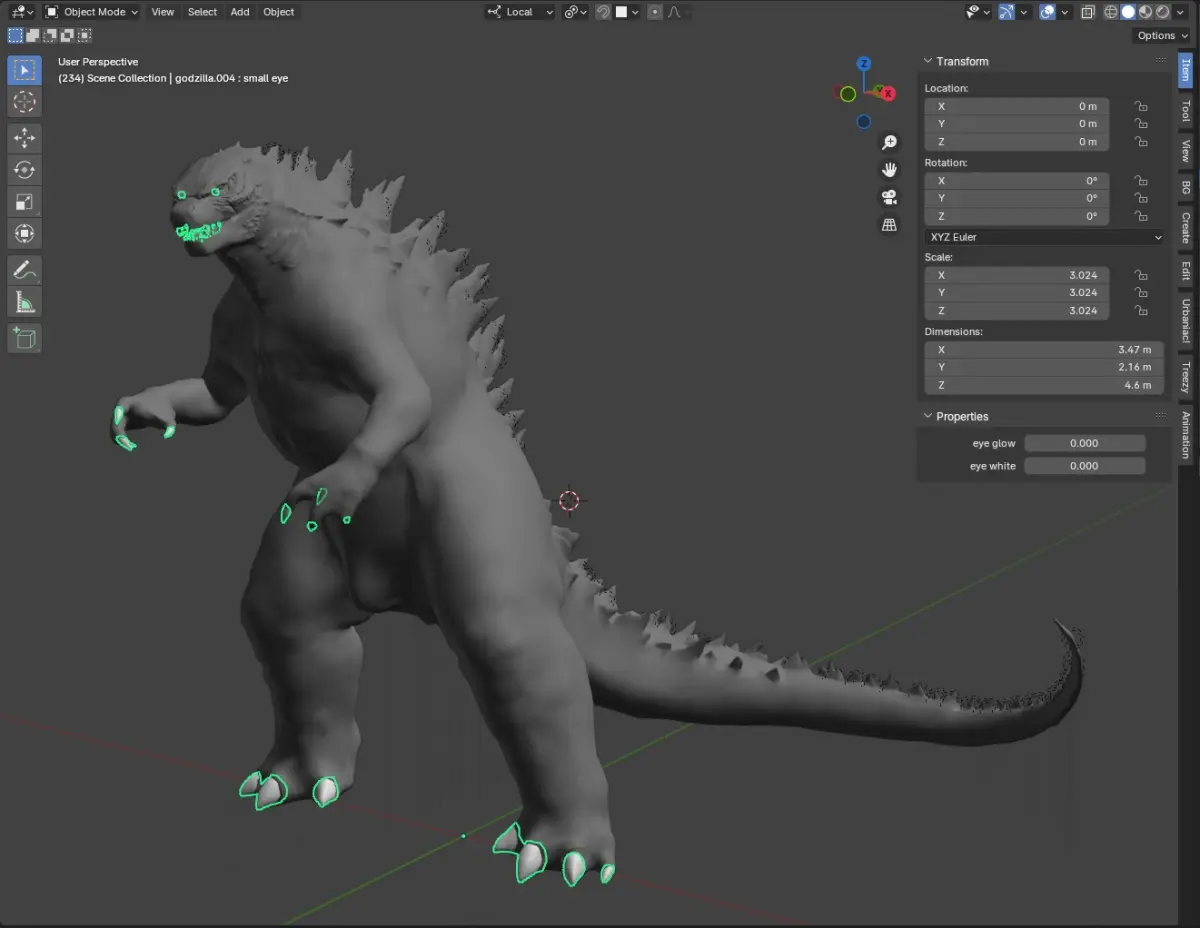
Task: Click the green negative Y gizmo circle
Action: 848,94
